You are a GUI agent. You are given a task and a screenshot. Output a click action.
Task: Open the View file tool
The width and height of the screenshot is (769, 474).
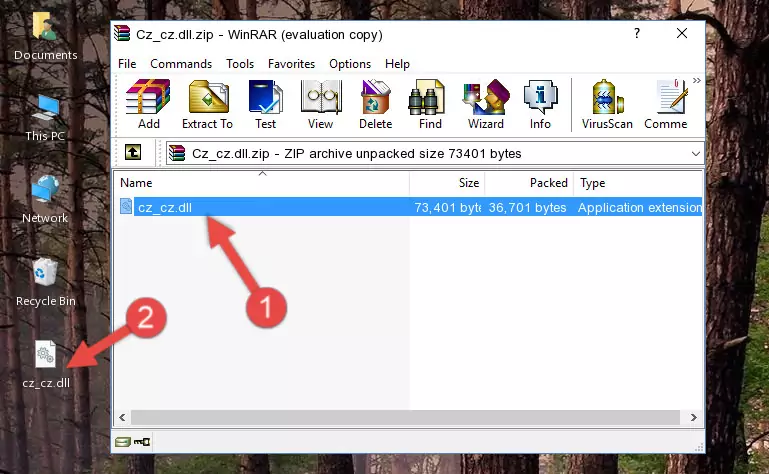(x=321, y=104)
